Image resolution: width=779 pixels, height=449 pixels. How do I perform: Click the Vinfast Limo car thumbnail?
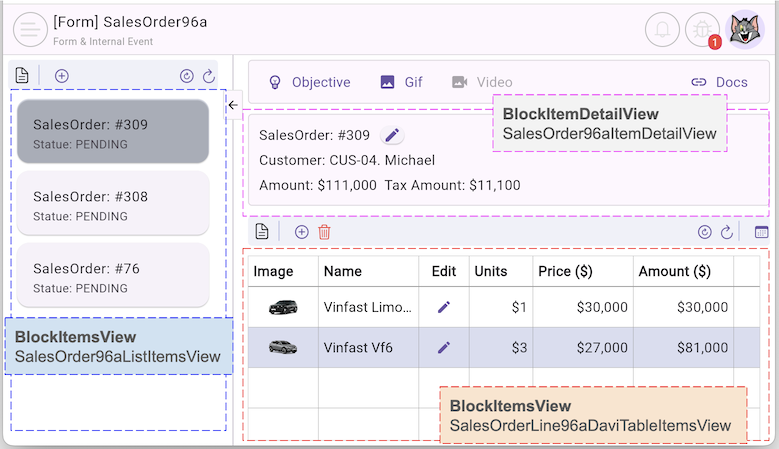(x=283, y=308)
